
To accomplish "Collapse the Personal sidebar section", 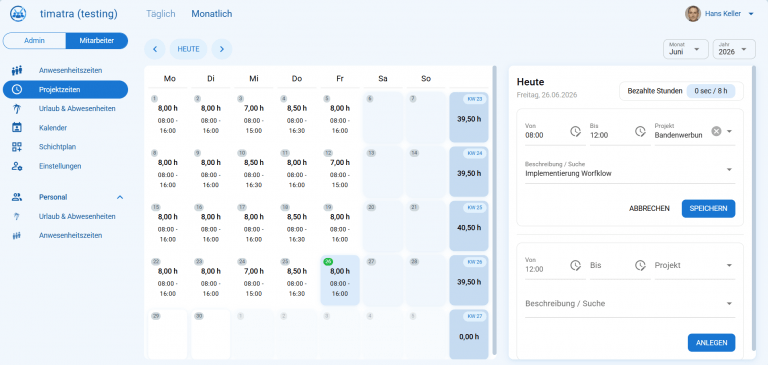I will (x=120, y=197).
